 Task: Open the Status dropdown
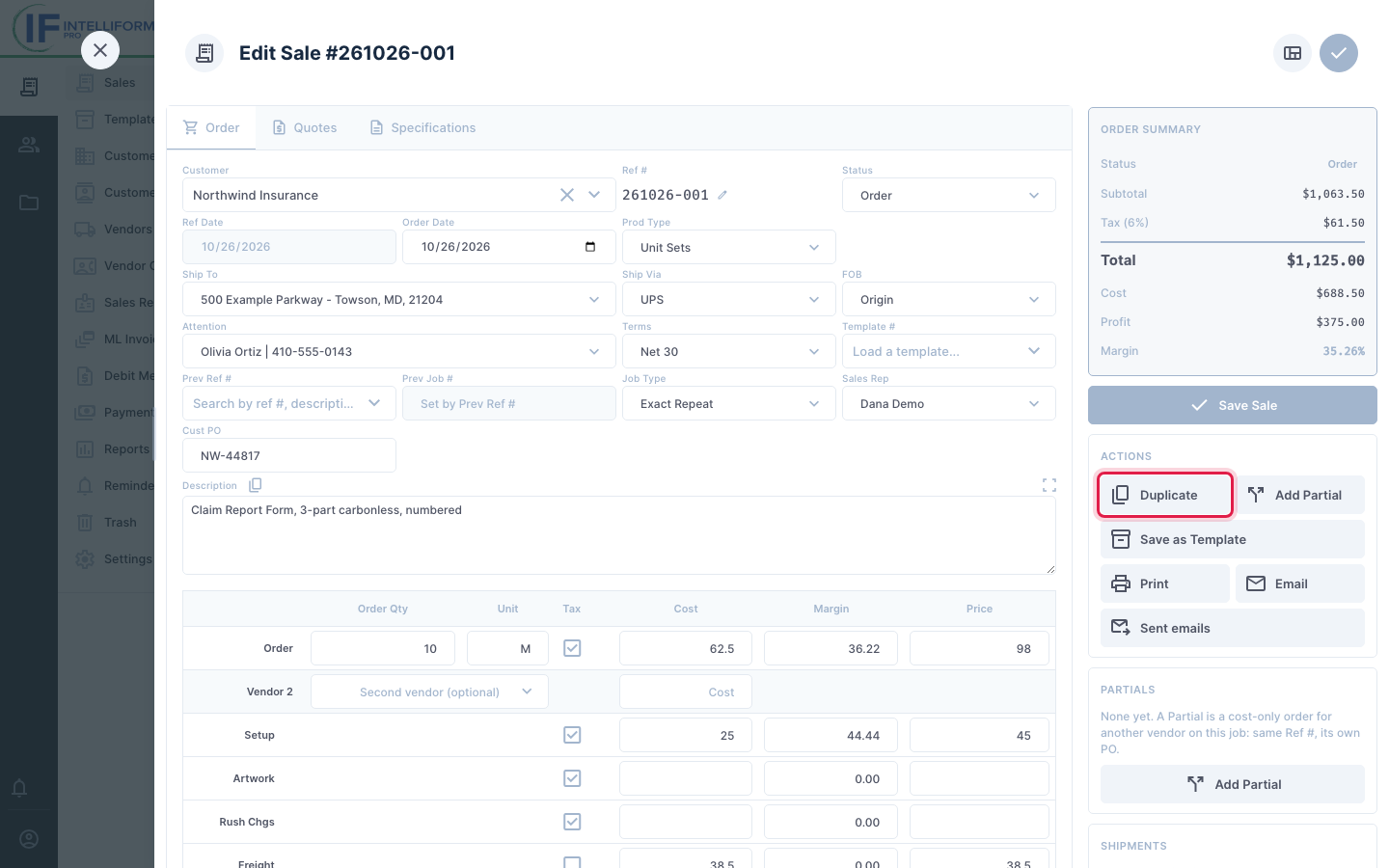pos(949,195)
